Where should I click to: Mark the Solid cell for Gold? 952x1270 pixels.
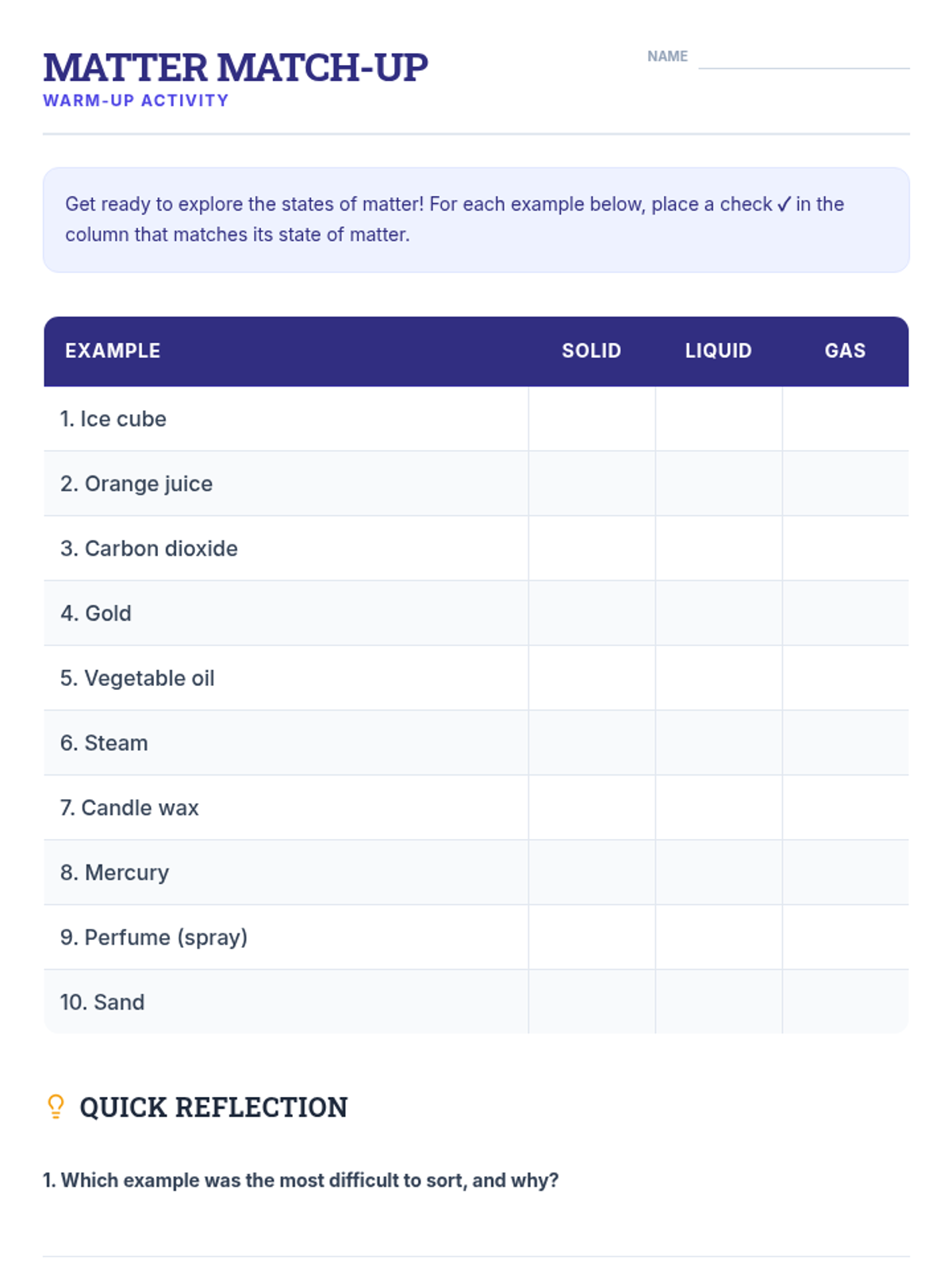(x=592, y=614)
